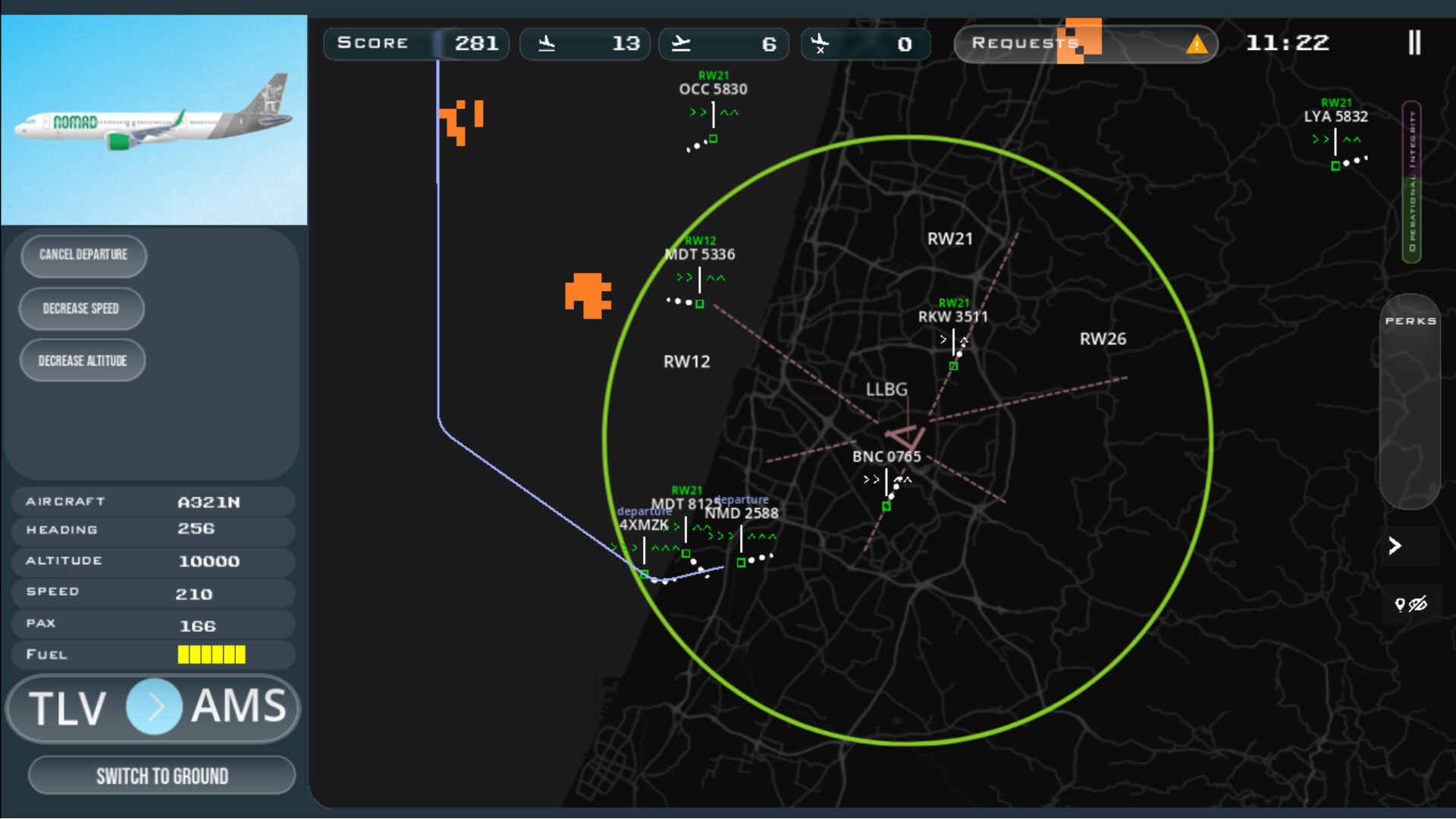The width and height of the screenshot is (1456, 819).
Task: Click the LLBG airport label
Action: [x=886, y=390]
